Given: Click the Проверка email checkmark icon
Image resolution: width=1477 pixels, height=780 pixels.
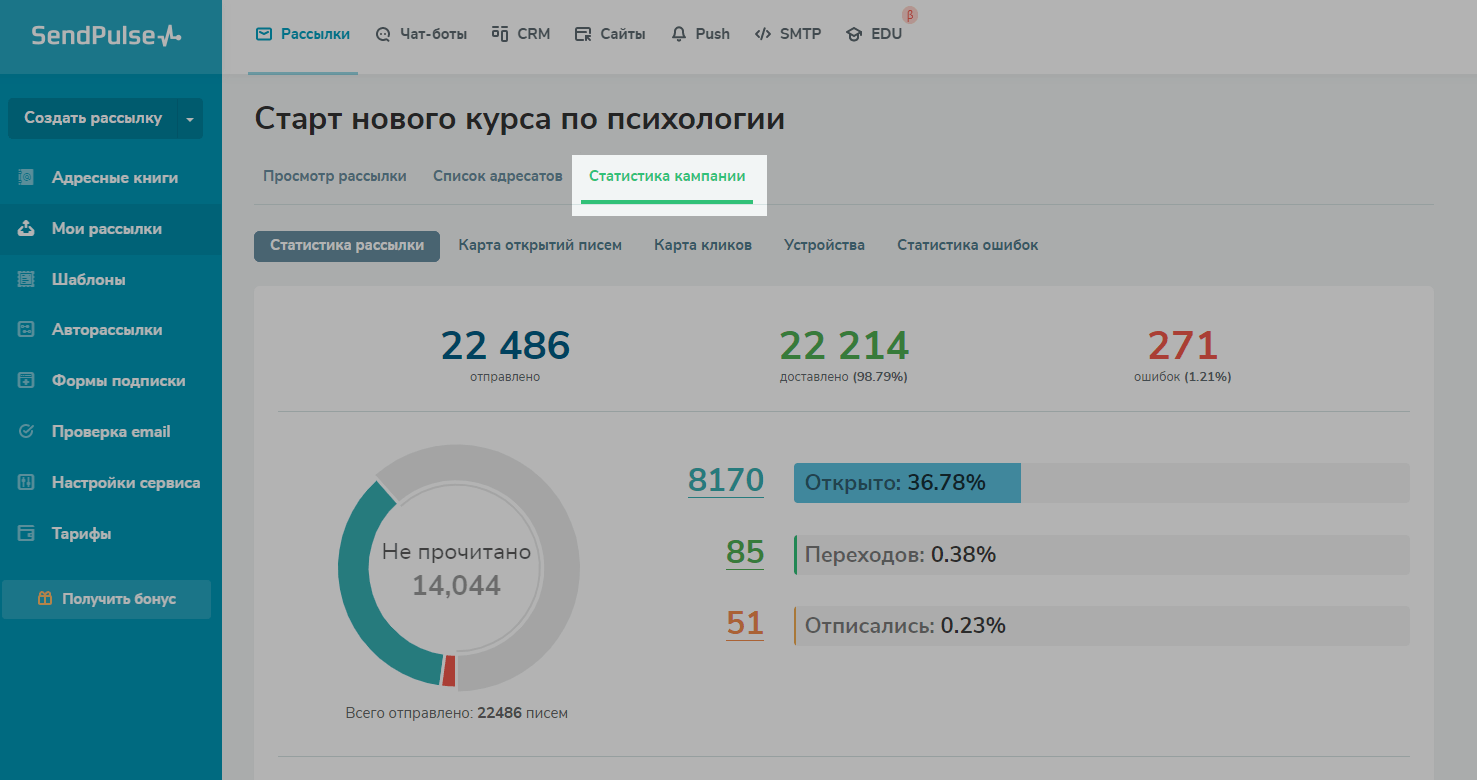Looking at the screenshot, I should pos(27,432).
